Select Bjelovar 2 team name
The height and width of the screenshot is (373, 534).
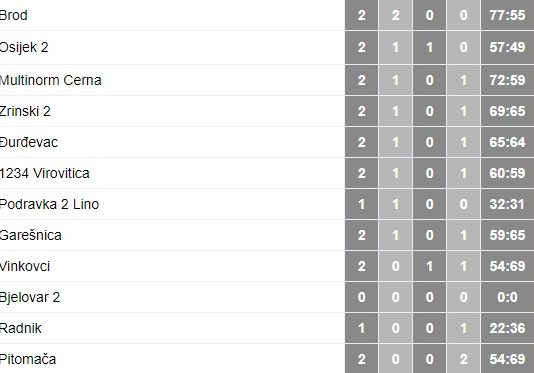[30, 297]
